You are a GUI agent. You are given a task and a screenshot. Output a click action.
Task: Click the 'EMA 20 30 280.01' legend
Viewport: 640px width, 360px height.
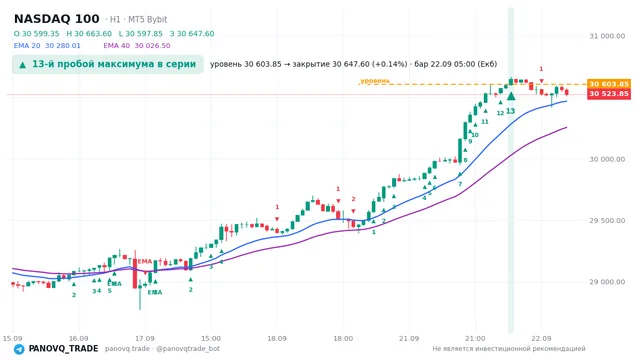47,45
